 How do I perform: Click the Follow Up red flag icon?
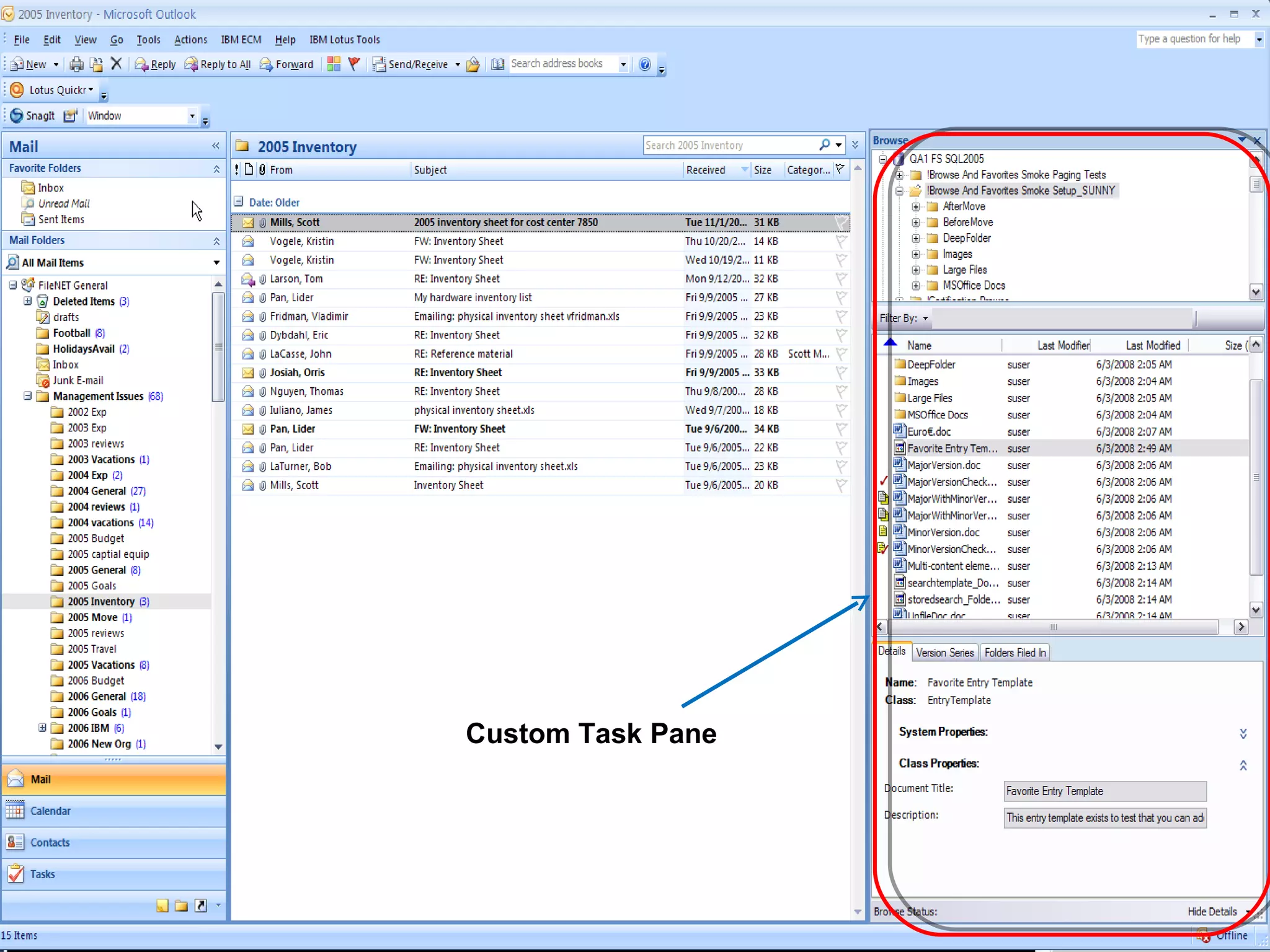pos(354,64)
